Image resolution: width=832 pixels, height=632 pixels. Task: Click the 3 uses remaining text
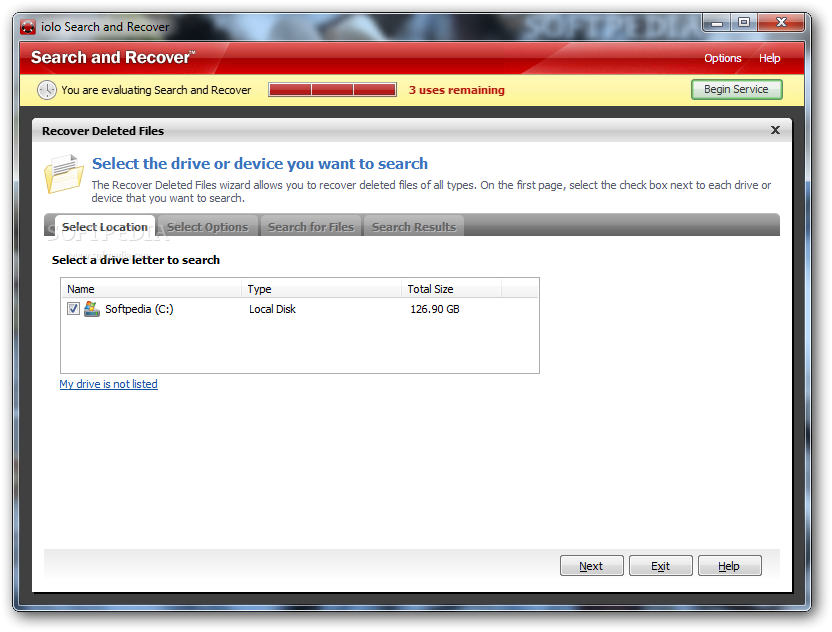point(456,90)
